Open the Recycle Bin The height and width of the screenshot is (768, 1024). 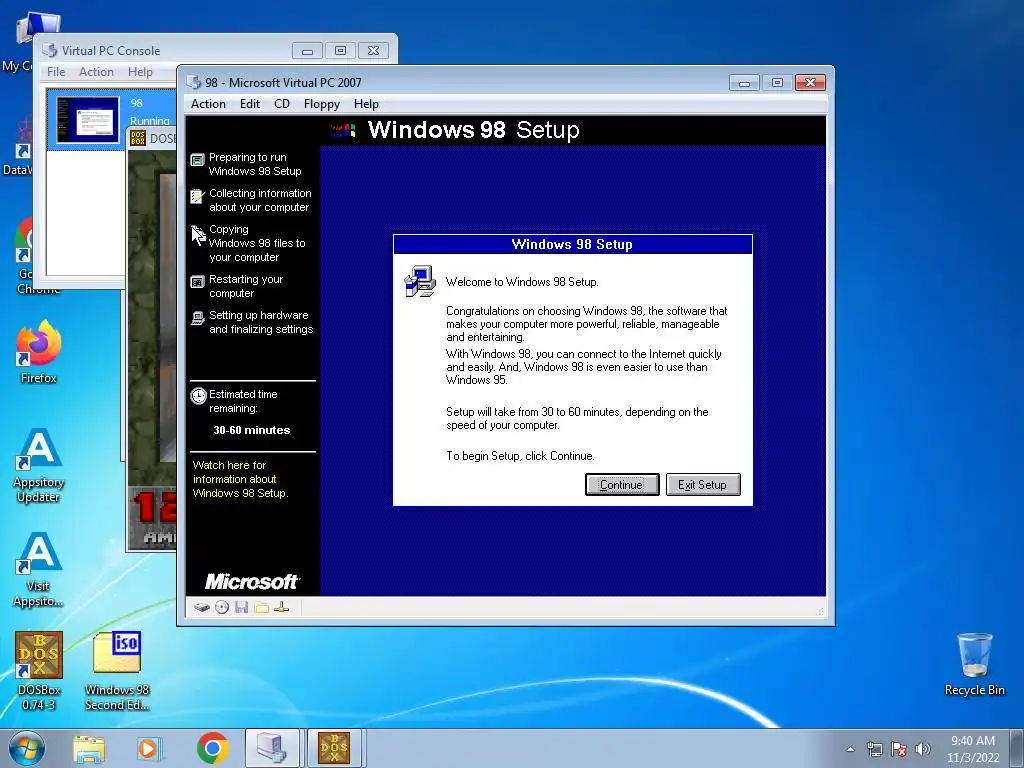tap(974, 664)
